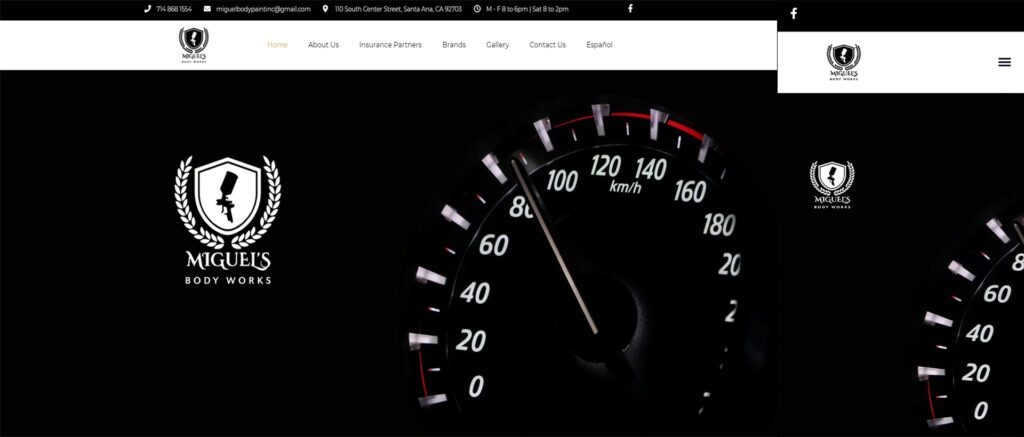This screenshot has height=437, width=1024.
Task: Navigate to Contact Us
Action: coord(547,45)
